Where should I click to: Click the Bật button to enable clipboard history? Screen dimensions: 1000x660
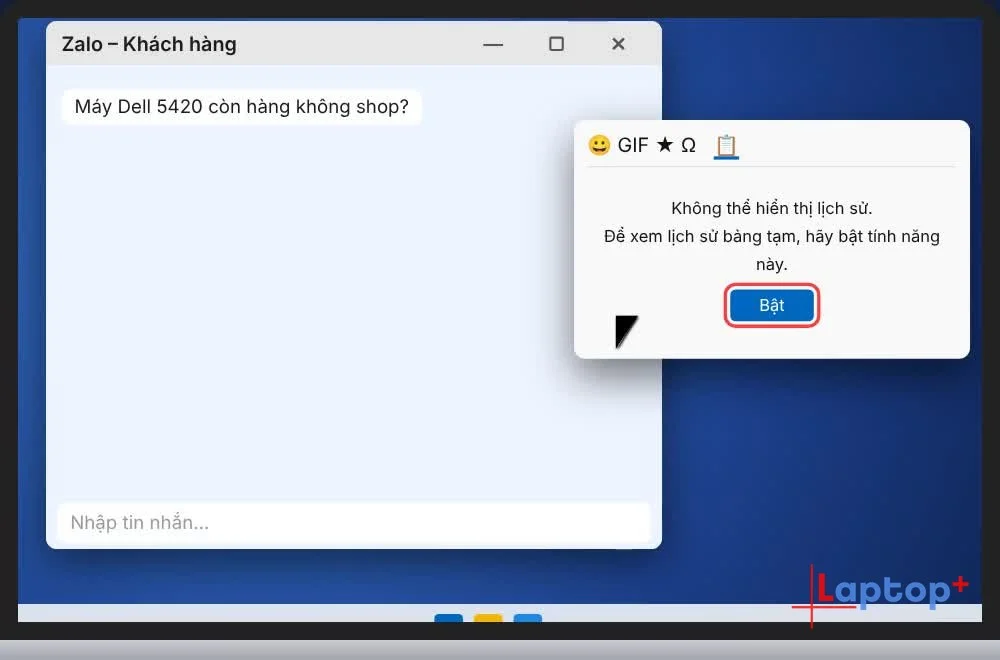tap(772, 305)
